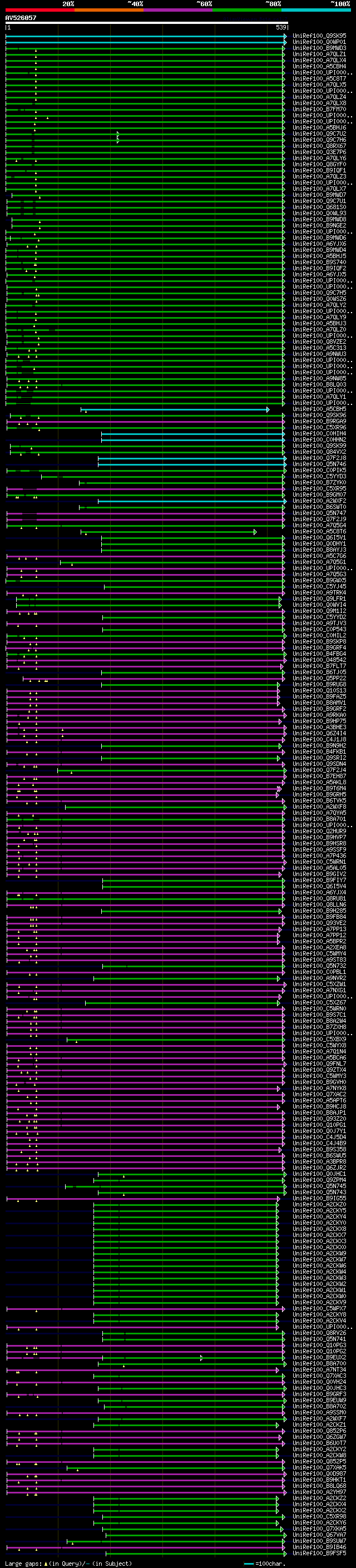
Task: Select the label UniRef100_B8AYJ3
Action: coord(319,550)
